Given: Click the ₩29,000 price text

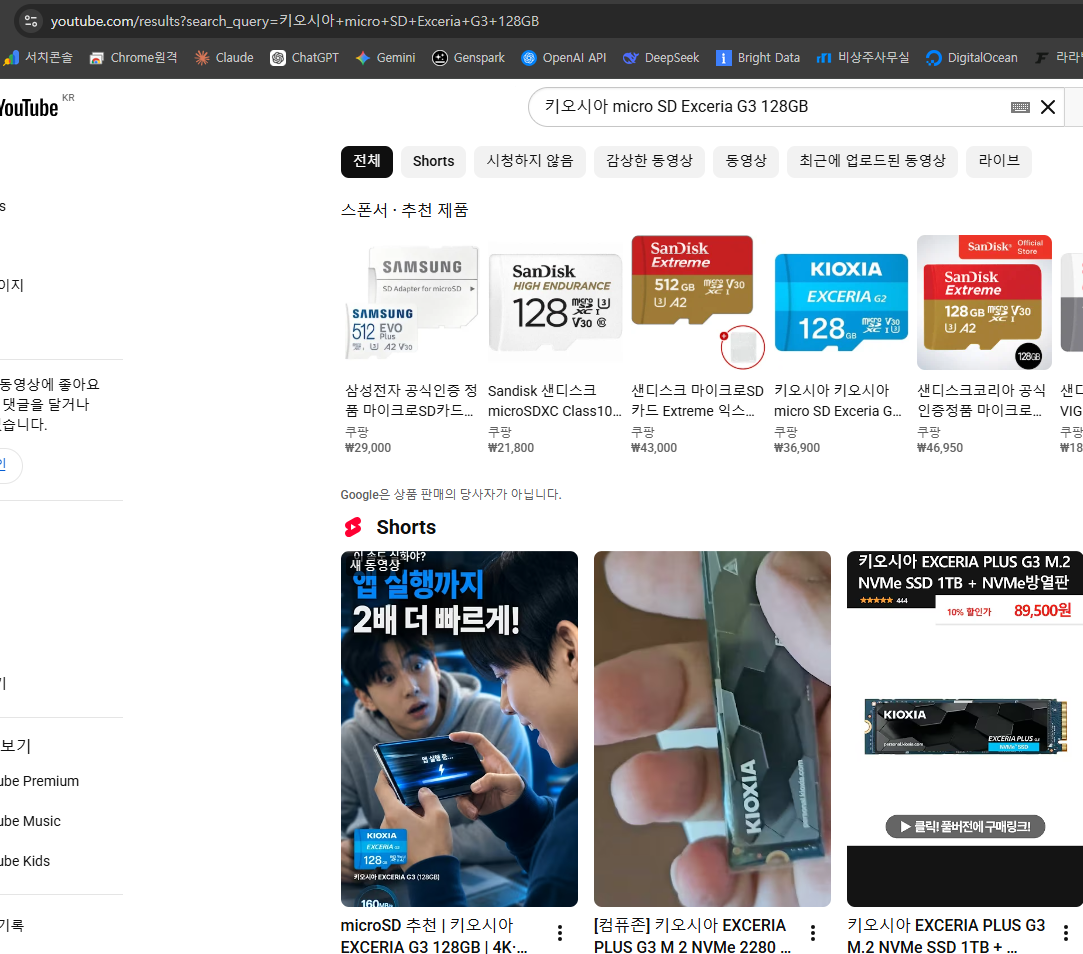Looking at the screenshot, I should pyautogui.click(x=368, y=448).
